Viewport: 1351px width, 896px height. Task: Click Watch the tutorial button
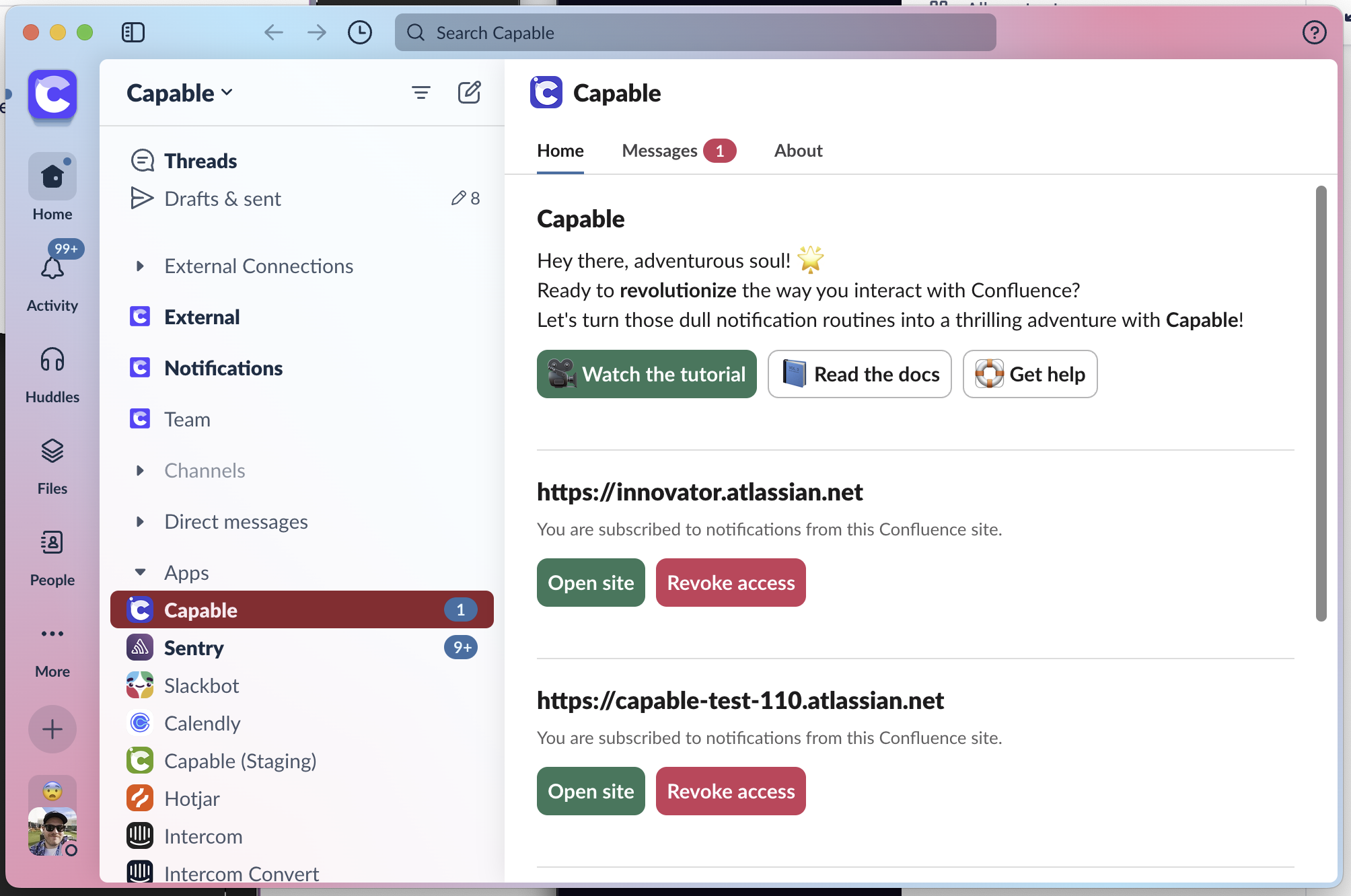647,374
